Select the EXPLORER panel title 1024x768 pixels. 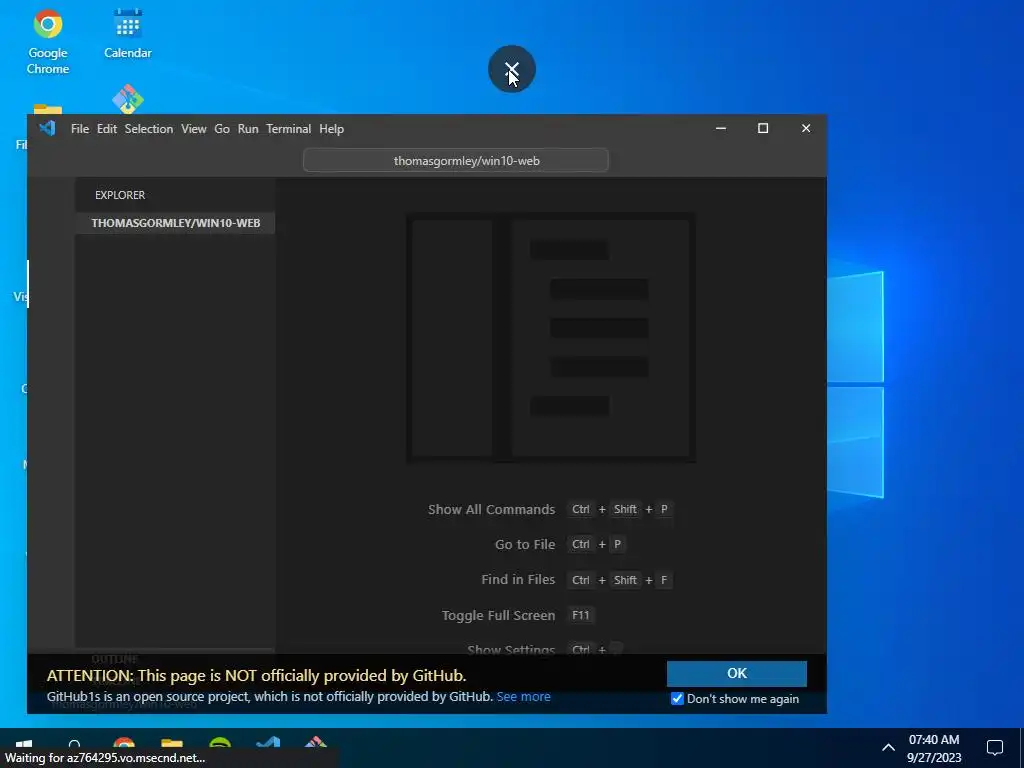point(120,195)
